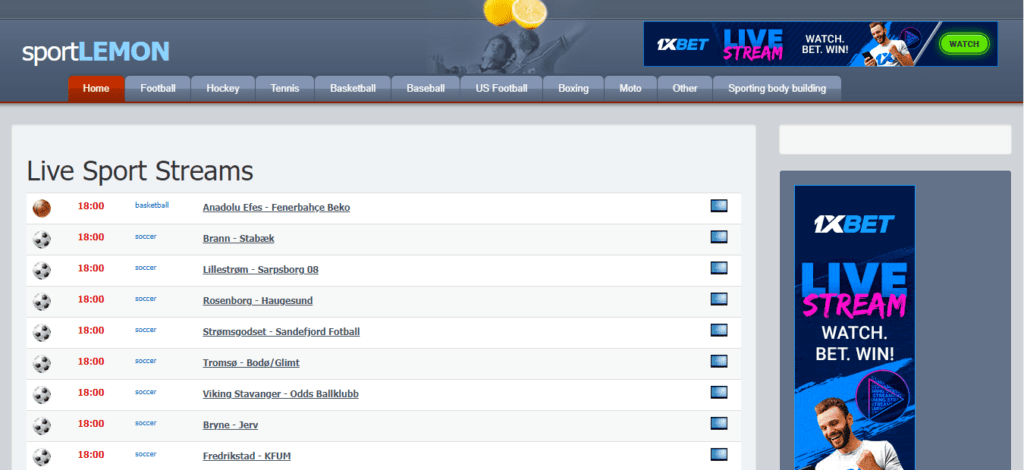Click the 1XBET logo in the top banner
This screenshot has height=470, width=1024.
(x=682, y=44)
